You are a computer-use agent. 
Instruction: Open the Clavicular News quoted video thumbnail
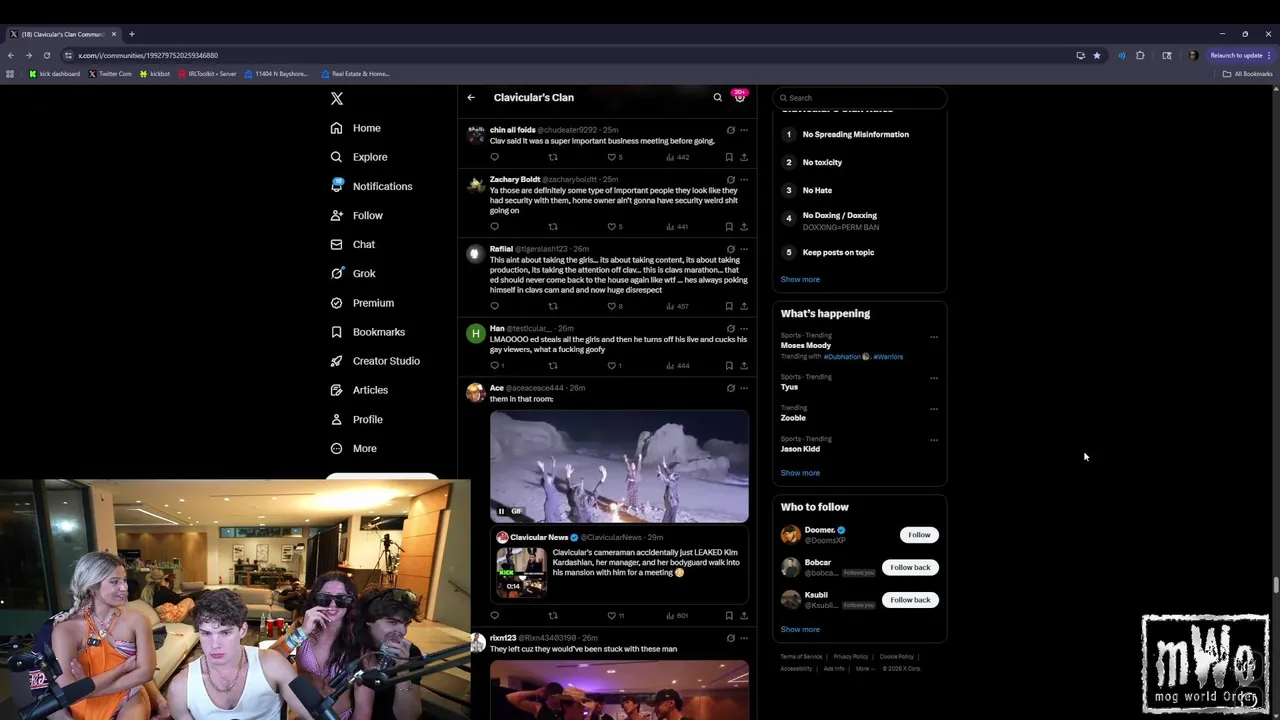pos(521,572)
